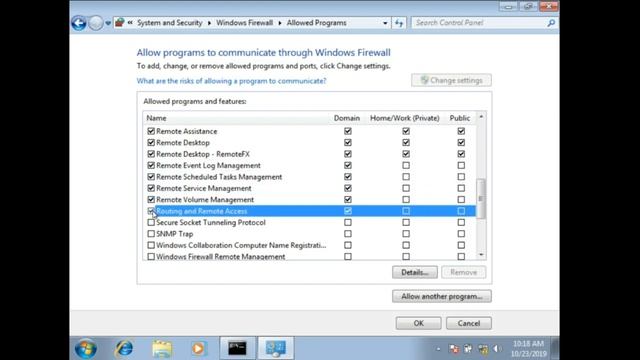
Task: Click Allow another program button
Action: tap(442, 296)
